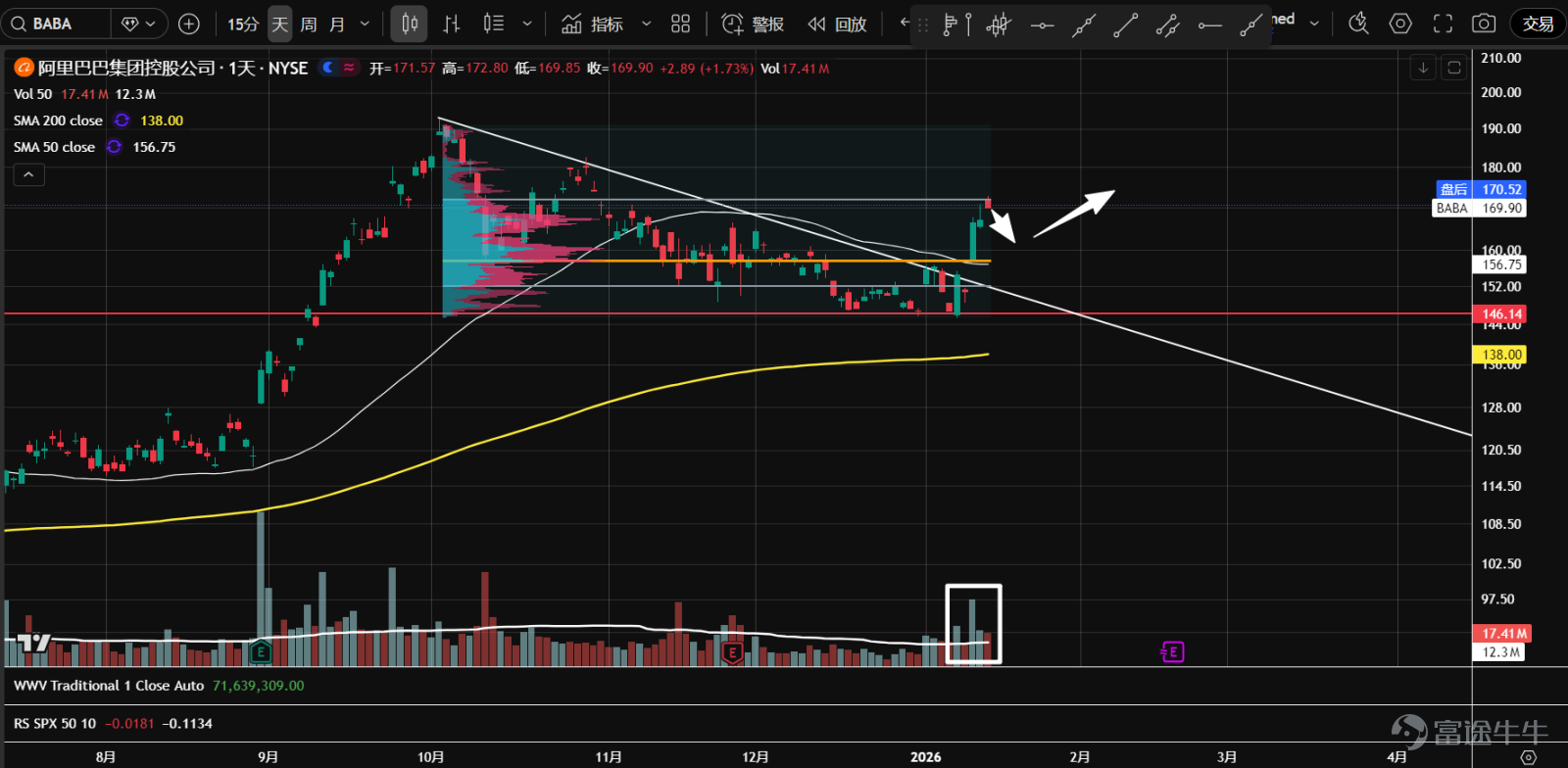This screenshot has width=1568, height=768.
Task: Choose the candlestick chart style
Action: (409, 24)
